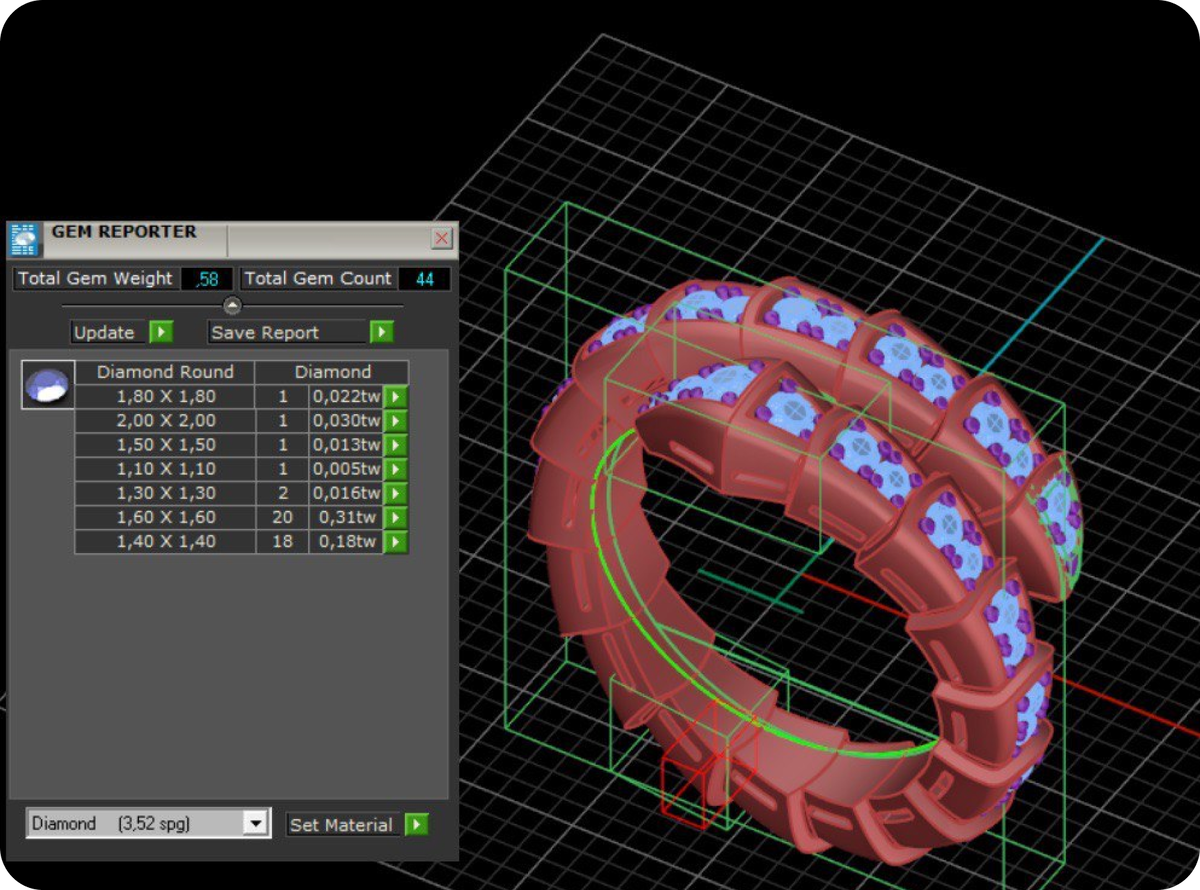The width and height of the screenshot is (1200, 890).
Task: Click the green arrow beside Save Report
Action: [381, 332]
